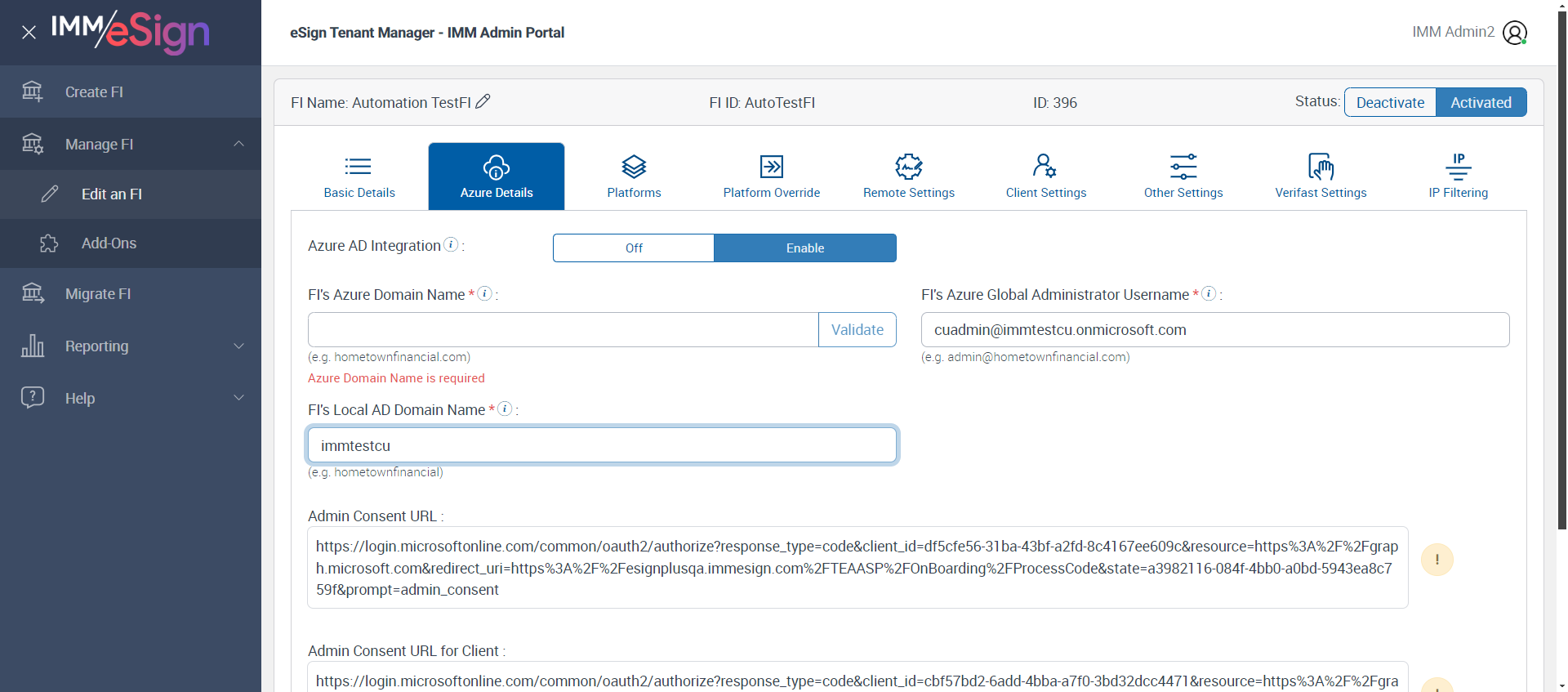Open the Other Settings tab
The height and width of the screenshot is (692, 1568).
(1183, 176)
